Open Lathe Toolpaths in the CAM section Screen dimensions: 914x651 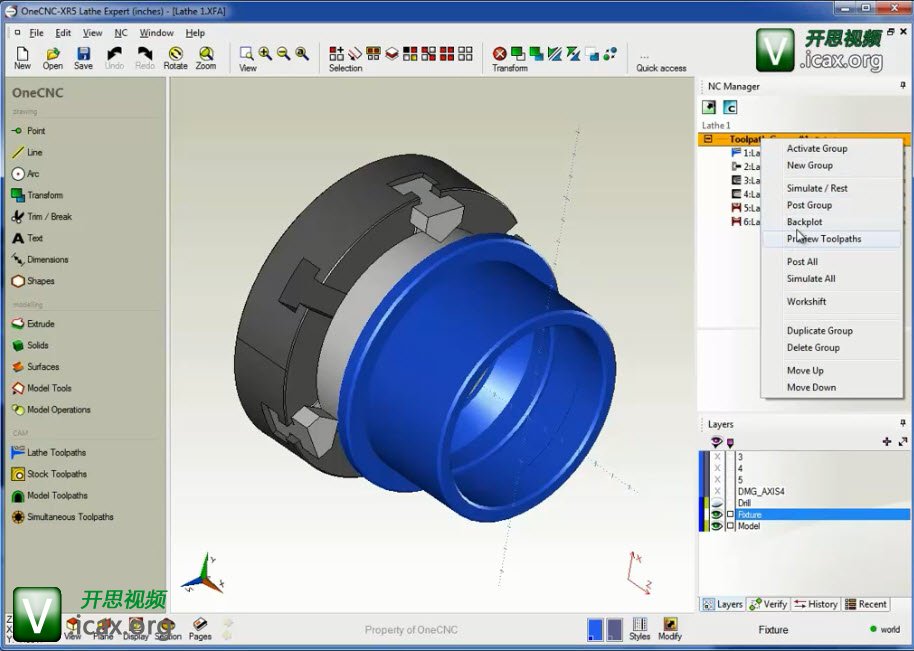tap(55, 452)
